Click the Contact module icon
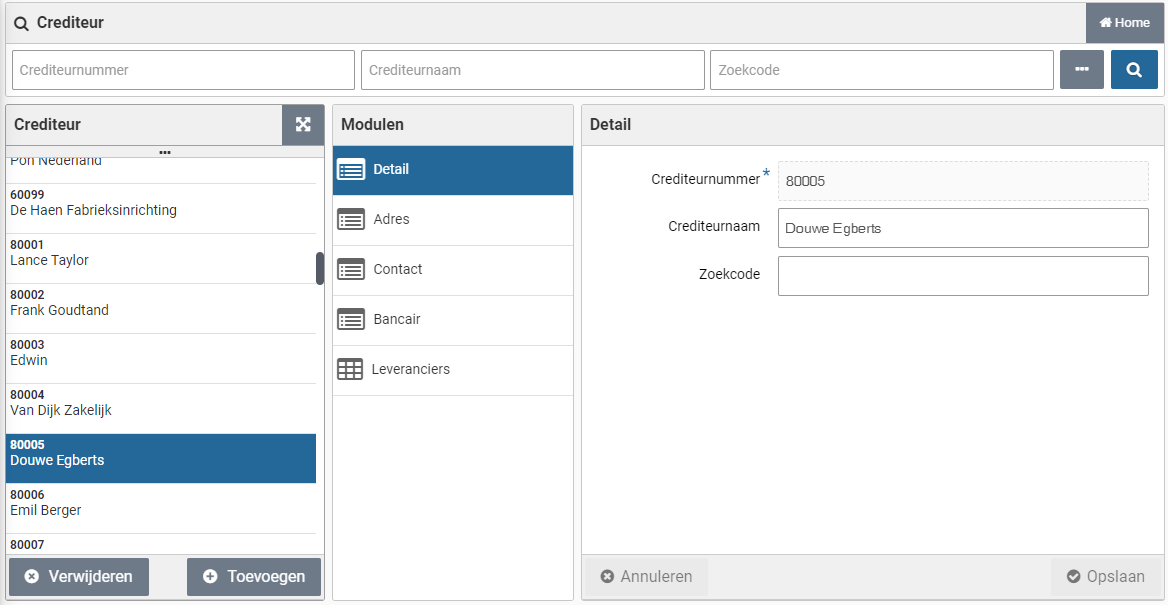This screenshot has height=605, width=1168. pyautogui.click(x=351, y=270)
